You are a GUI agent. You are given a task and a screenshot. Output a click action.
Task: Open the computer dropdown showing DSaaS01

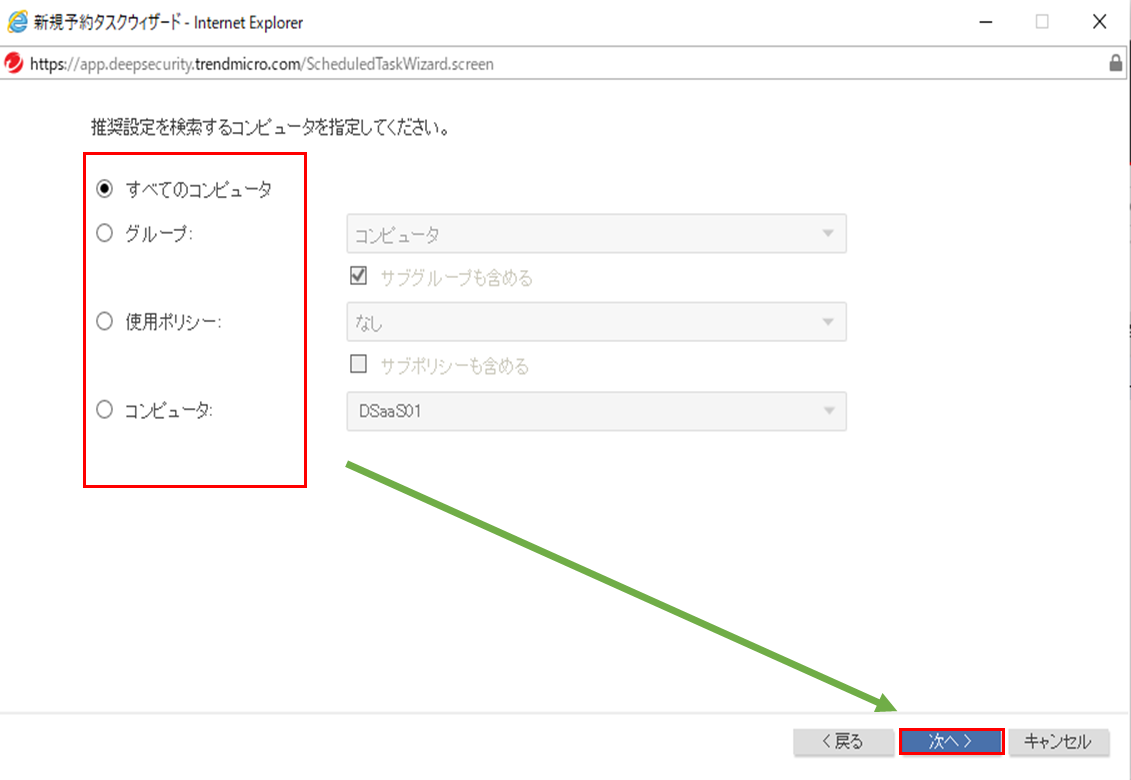click(597, 411)
